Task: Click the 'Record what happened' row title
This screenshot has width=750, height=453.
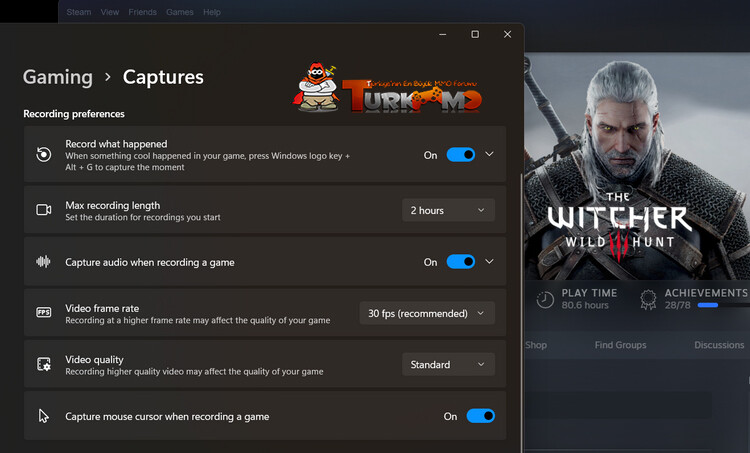Action: point(116,144)
